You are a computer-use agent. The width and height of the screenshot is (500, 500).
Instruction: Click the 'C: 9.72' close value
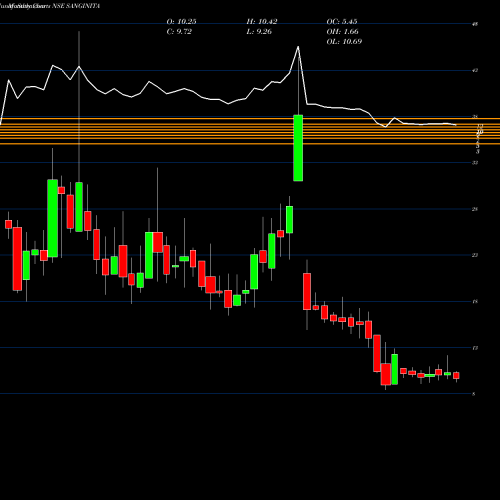pyautogui.click(x=179, y=32)
